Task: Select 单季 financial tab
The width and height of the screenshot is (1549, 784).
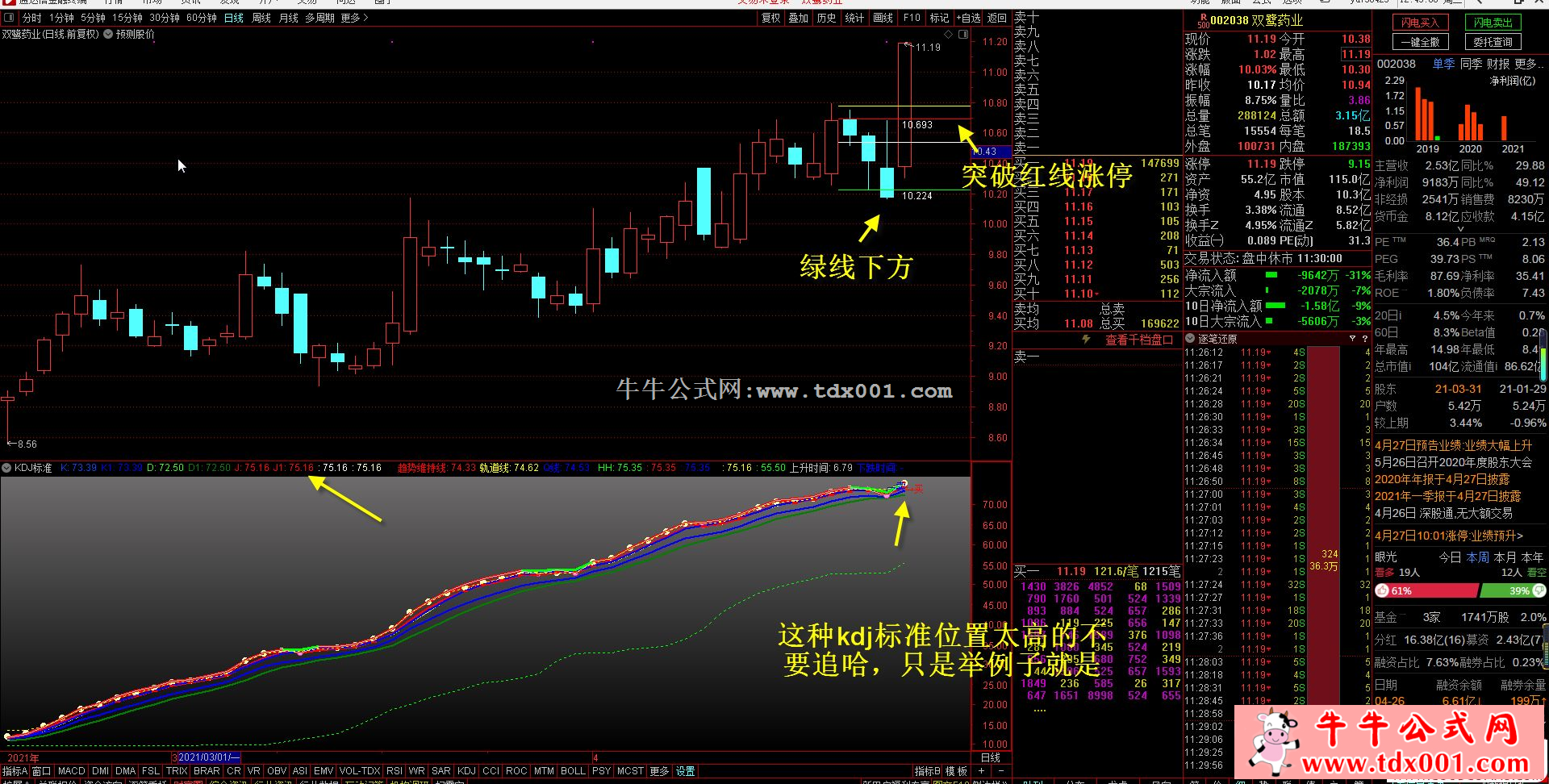Action: tap(1443, 64)
